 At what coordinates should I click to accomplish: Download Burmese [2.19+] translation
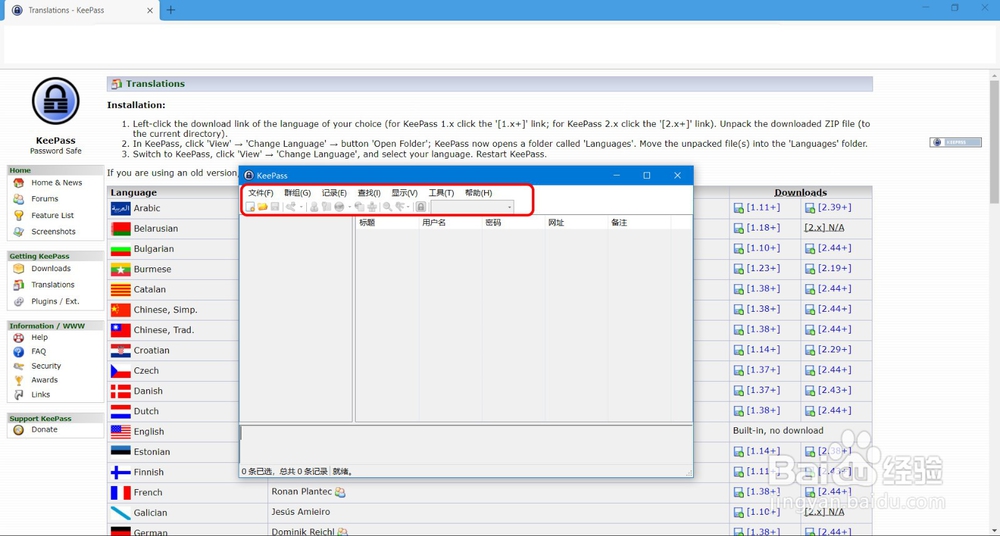[834, 269]
